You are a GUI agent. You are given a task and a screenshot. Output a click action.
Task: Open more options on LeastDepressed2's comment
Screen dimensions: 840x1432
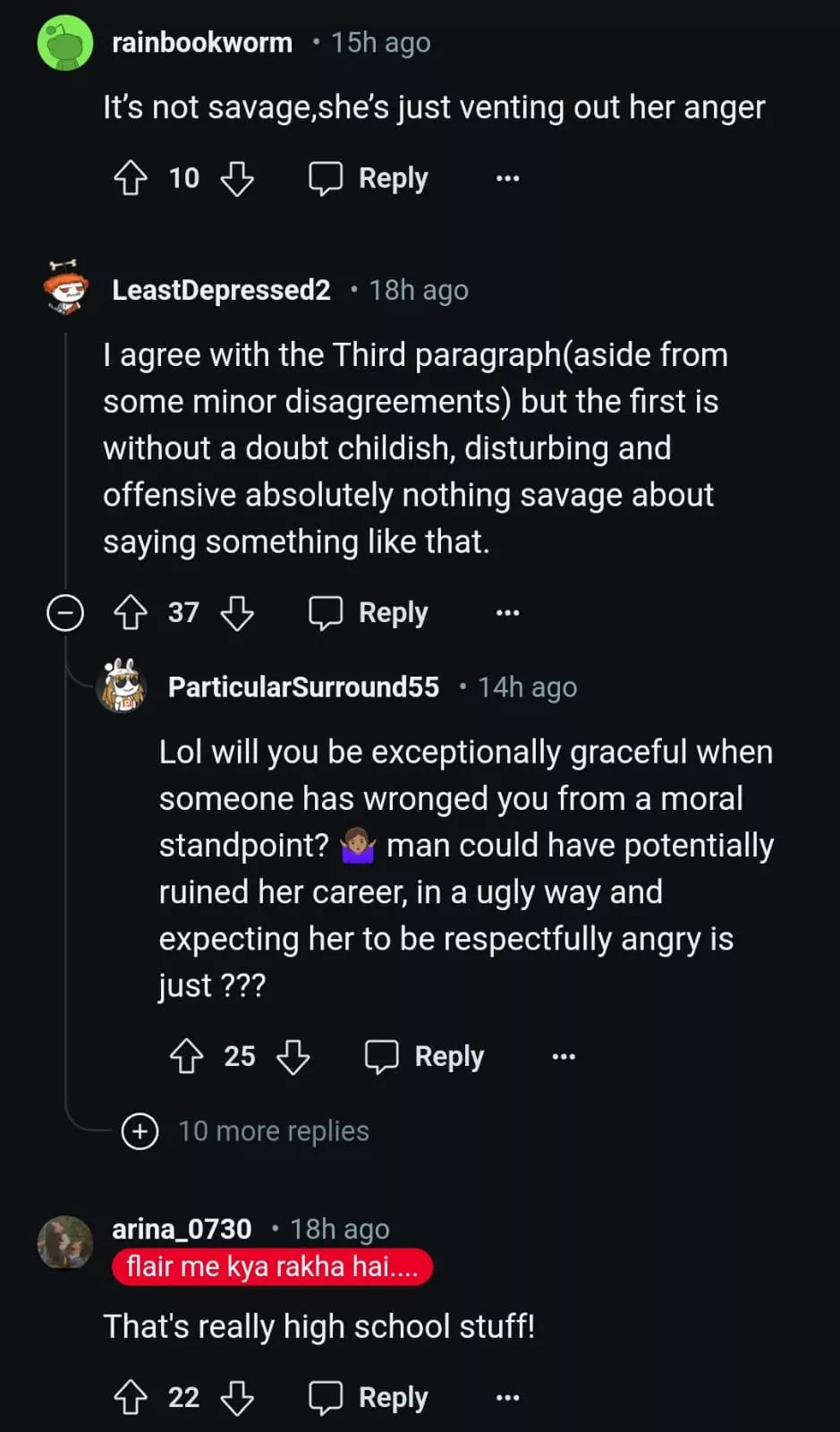[507, 613]
